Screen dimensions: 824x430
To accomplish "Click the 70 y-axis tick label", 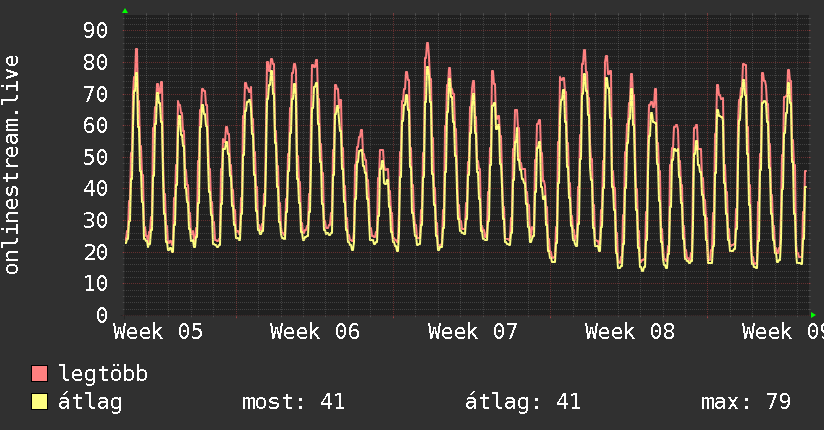I will (x=96, y=94).
